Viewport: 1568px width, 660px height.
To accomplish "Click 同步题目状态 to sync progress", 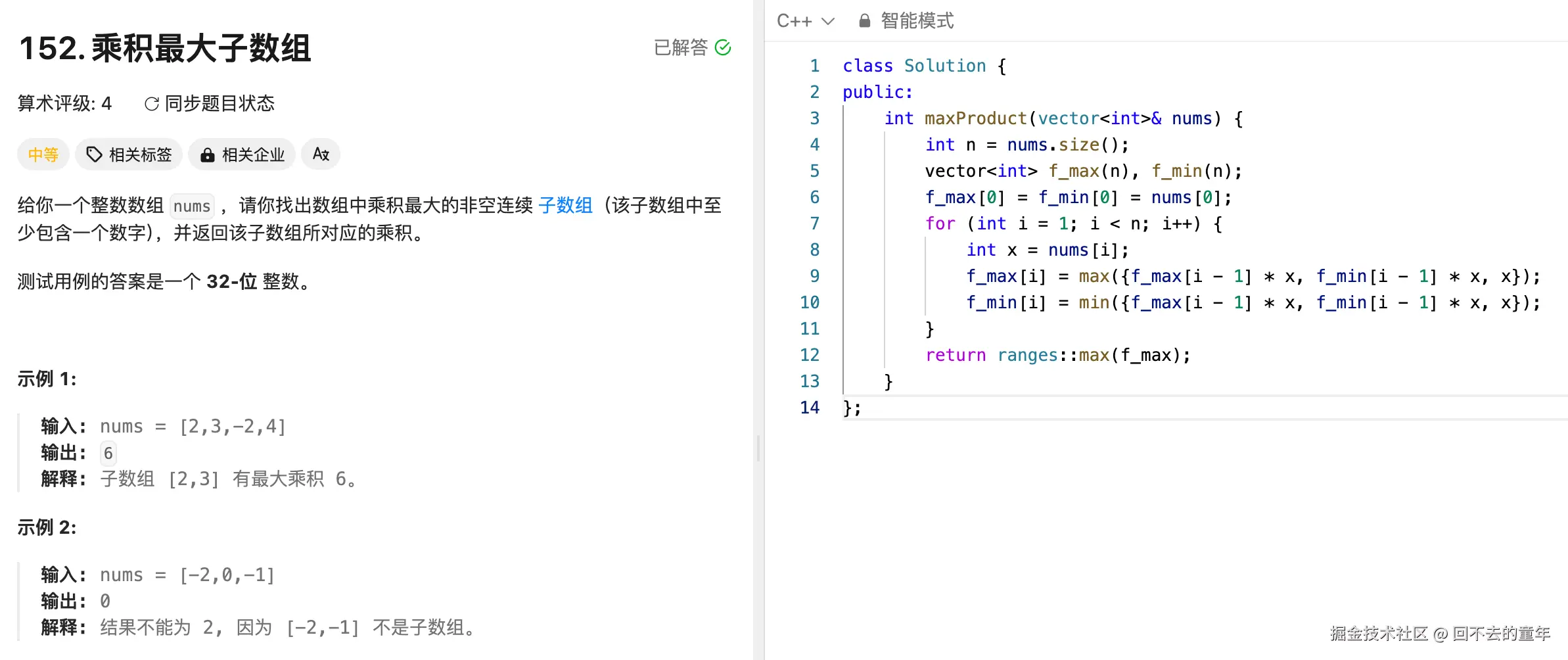I will click(x=219, y=103).
